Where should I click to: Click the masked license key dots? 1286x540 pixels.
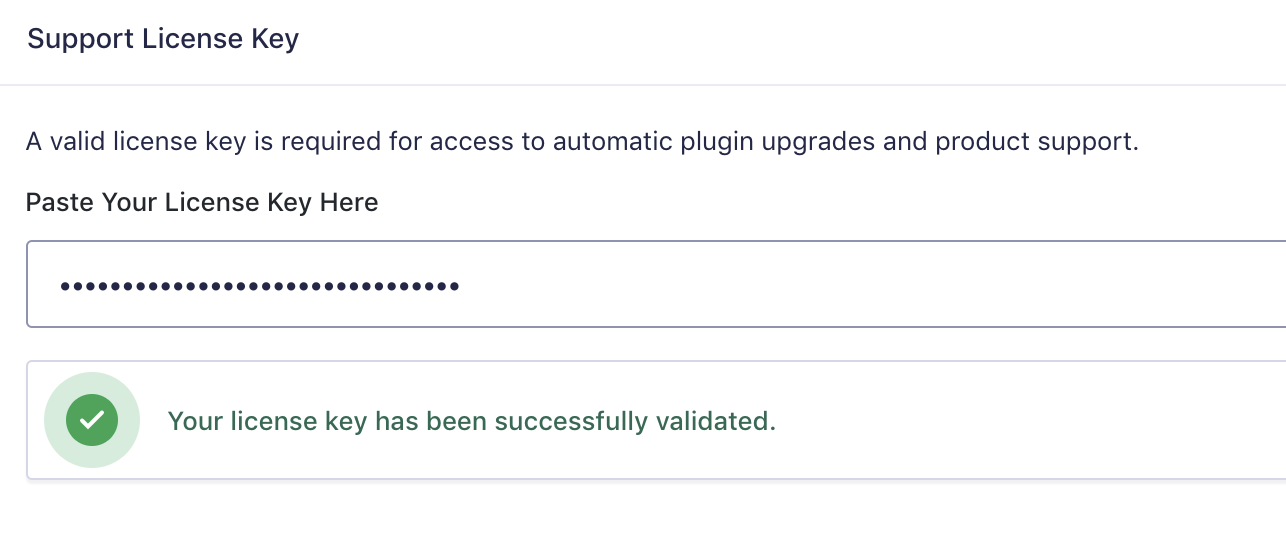point(259,287)
